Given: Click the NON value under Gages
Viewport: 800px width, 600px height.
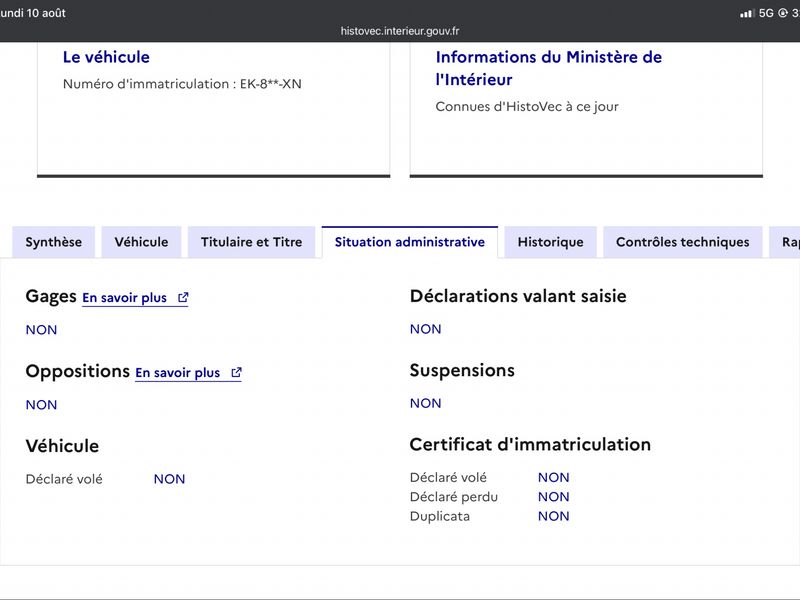Looking at the screenshot, I should pos(41,330).
